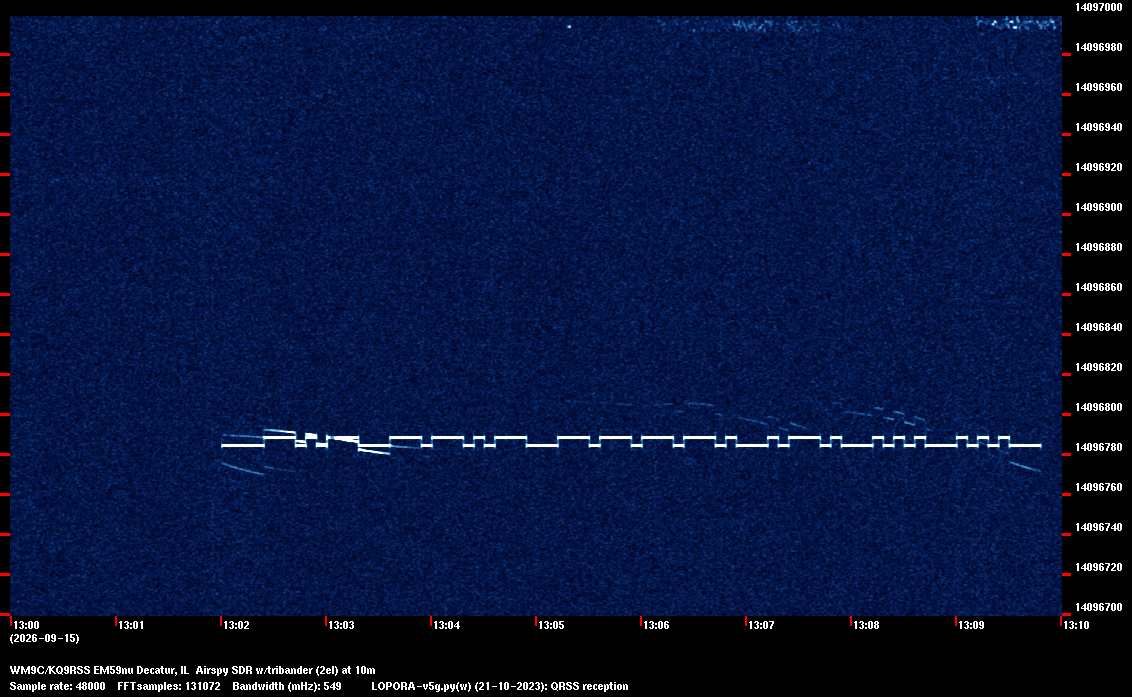Click the LOPORA-v5g.py QRSS reception text
The width and height of the screenshot is (1132, 697).
point(500,686)
